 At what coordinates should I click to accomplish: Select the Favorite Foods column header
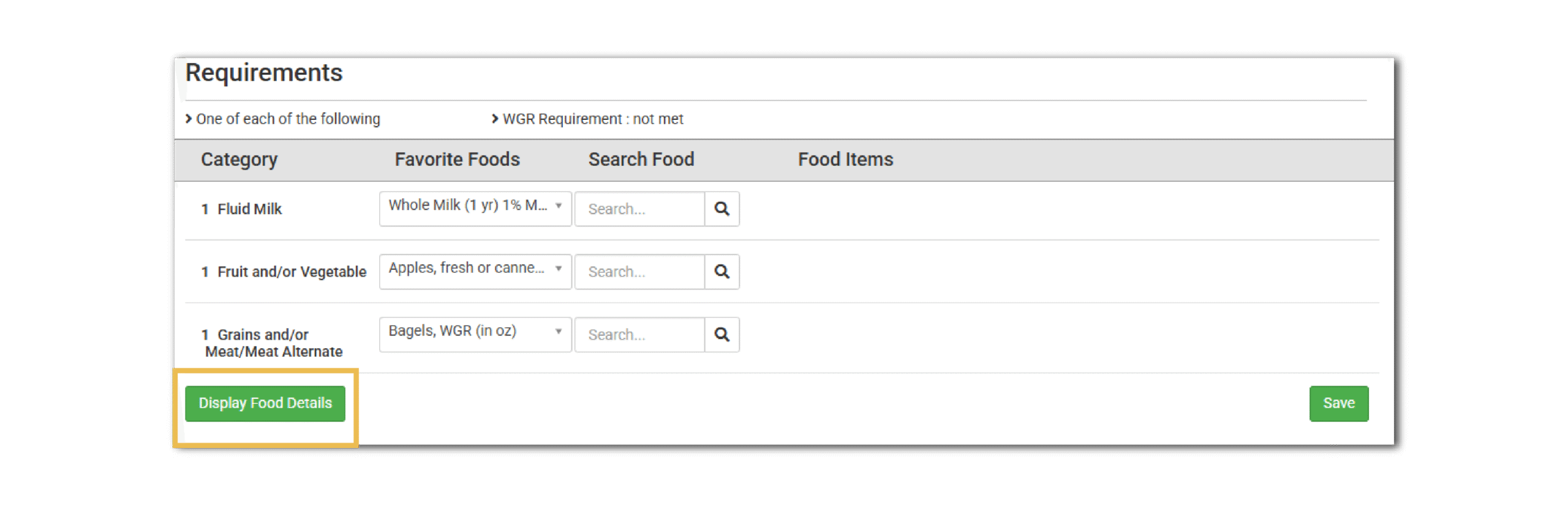[x=458, y=159]
